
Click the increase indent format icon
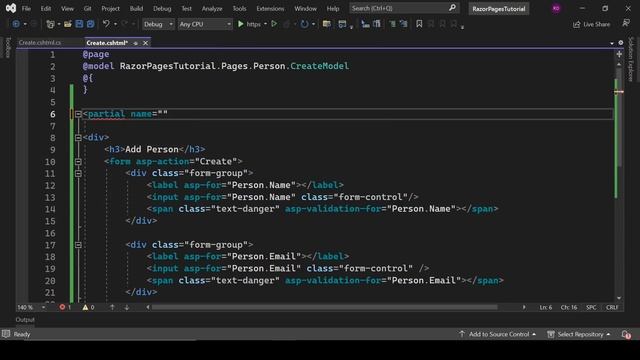(377, 24)
